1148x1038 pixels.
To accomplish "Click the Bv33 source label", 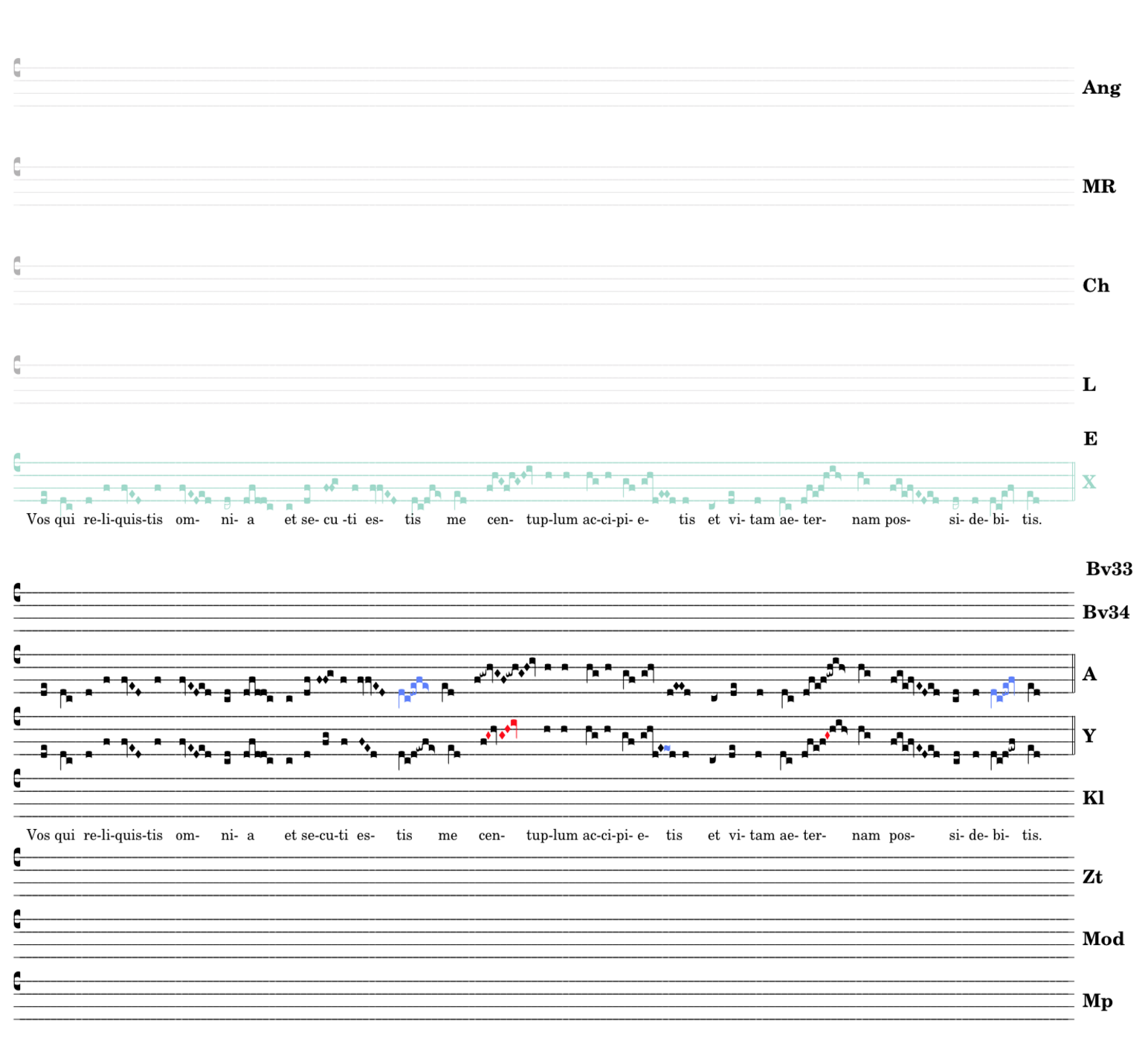I will (1109, 569).
